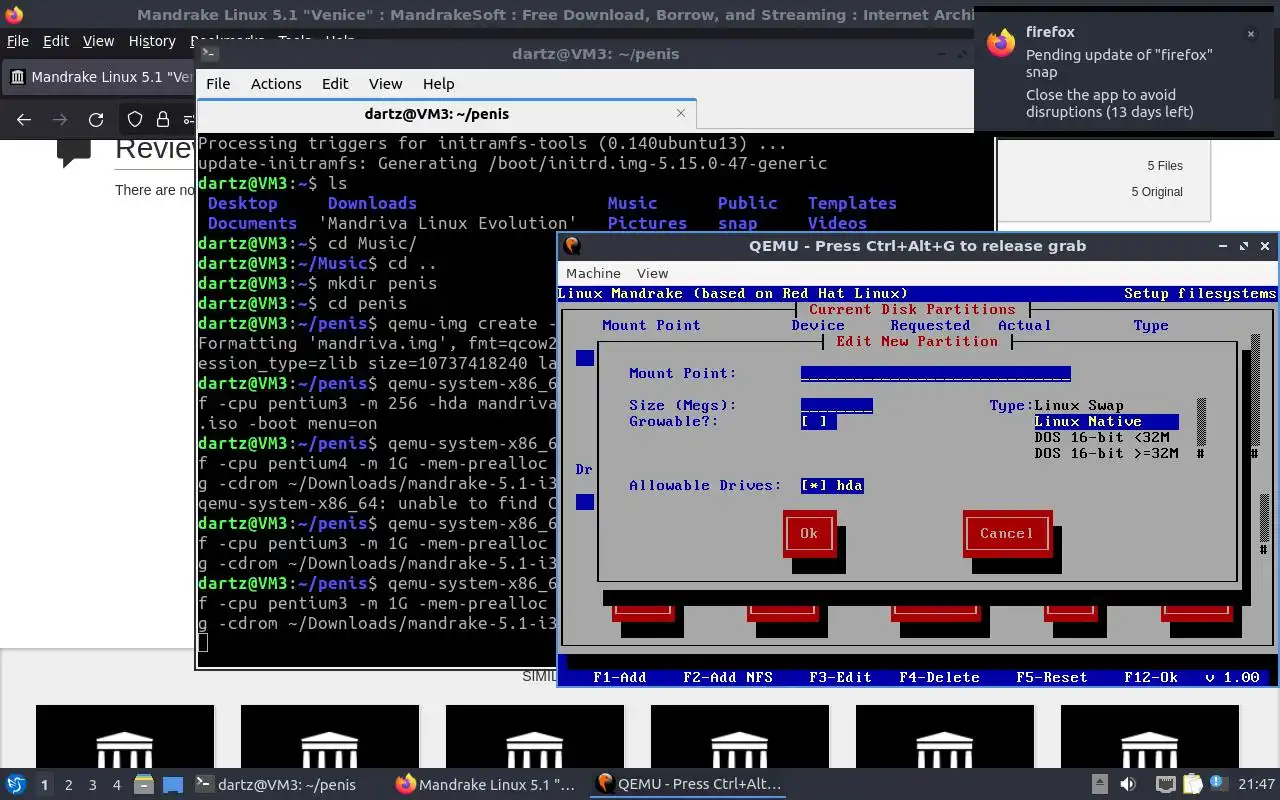Open Firefox View menu

(98, 41)
